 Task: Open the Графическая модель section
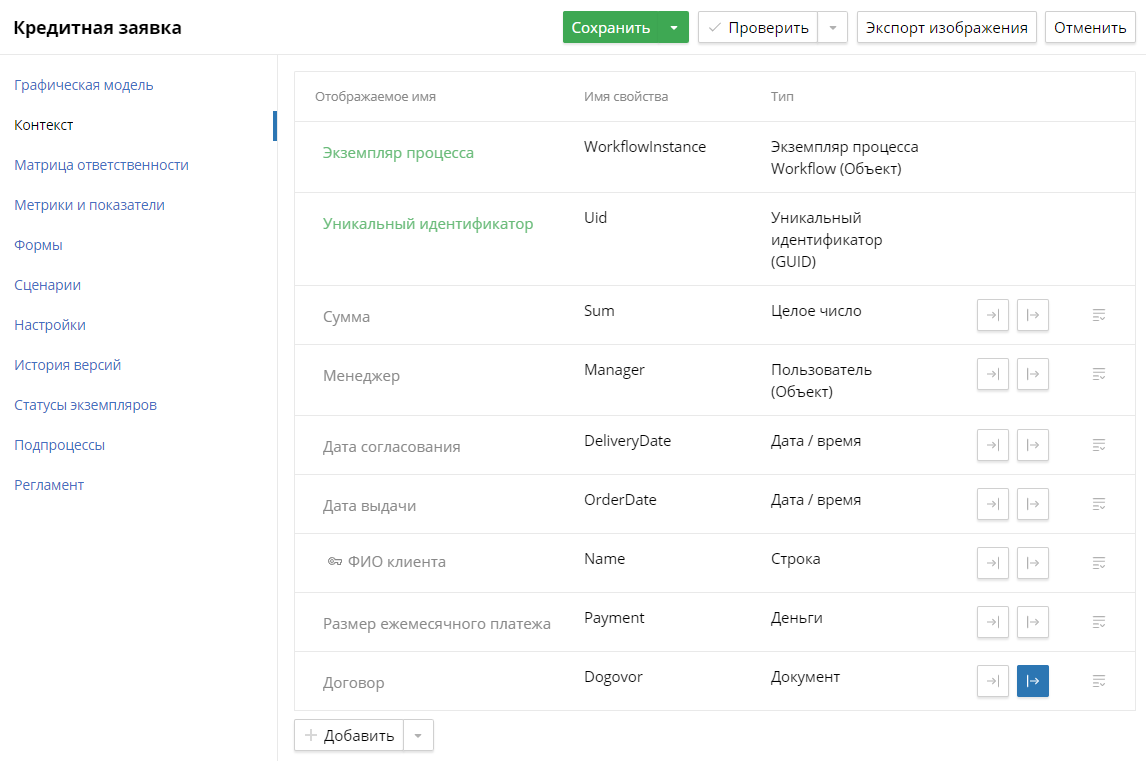point(84,85)
